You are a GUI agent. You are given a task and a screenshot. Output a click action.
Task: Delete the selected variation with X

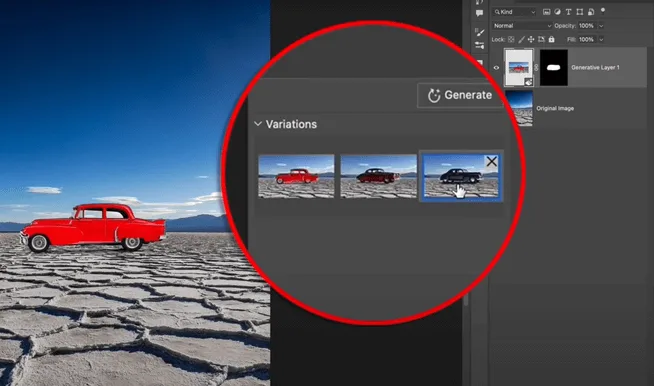(x=492, y=161)
